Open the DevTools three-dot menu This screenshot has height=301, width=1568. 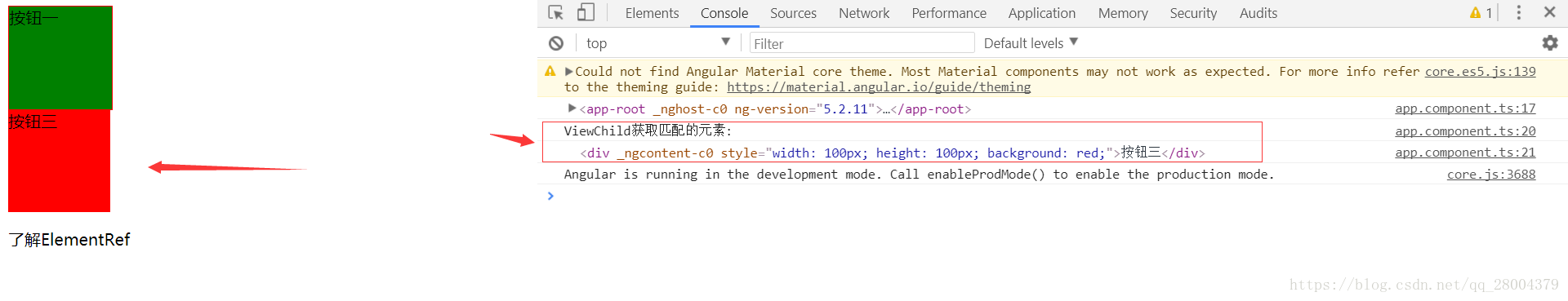[x=1519, y=12]
